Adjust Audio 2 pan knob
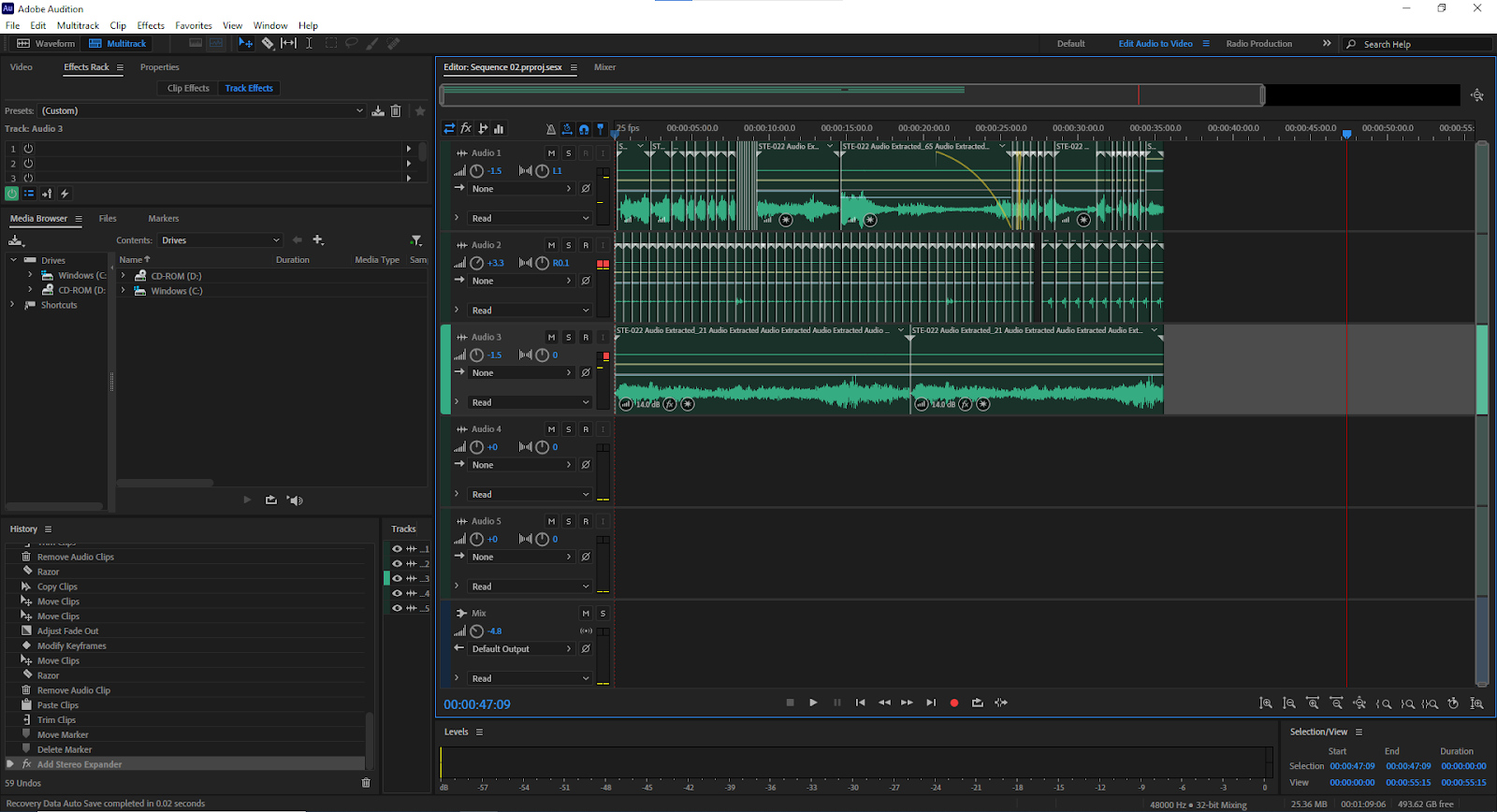This screenshot has width=1497, height=812. 543,263
